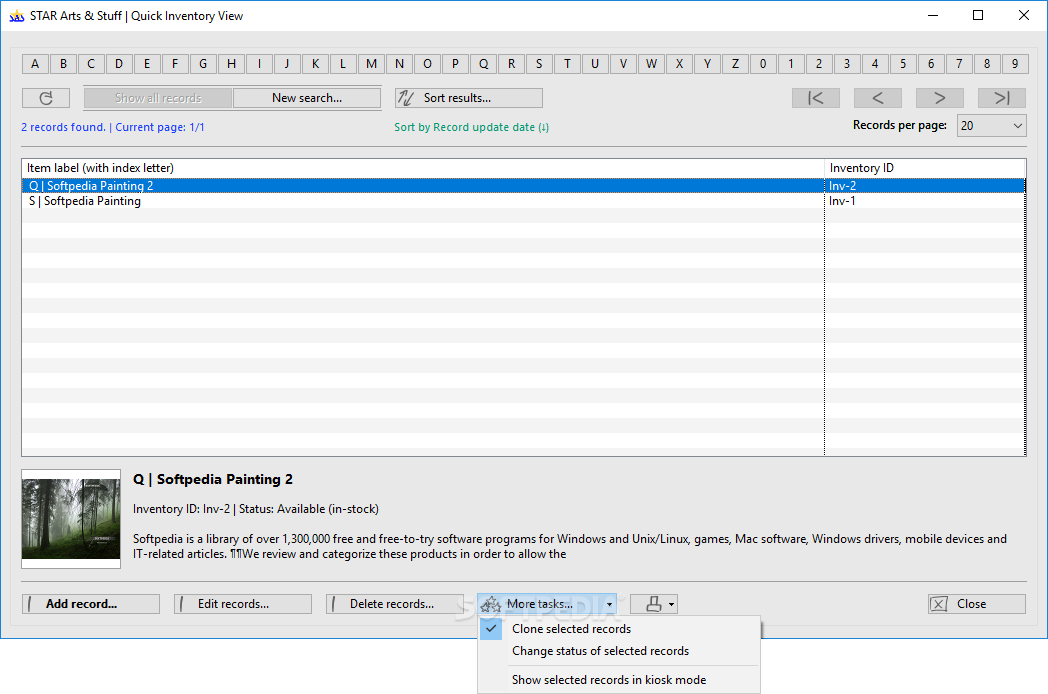The image size is (1048, 694).
Task: Filter by index letter Q
Action: pyautogui.click(x=483, y=64)
